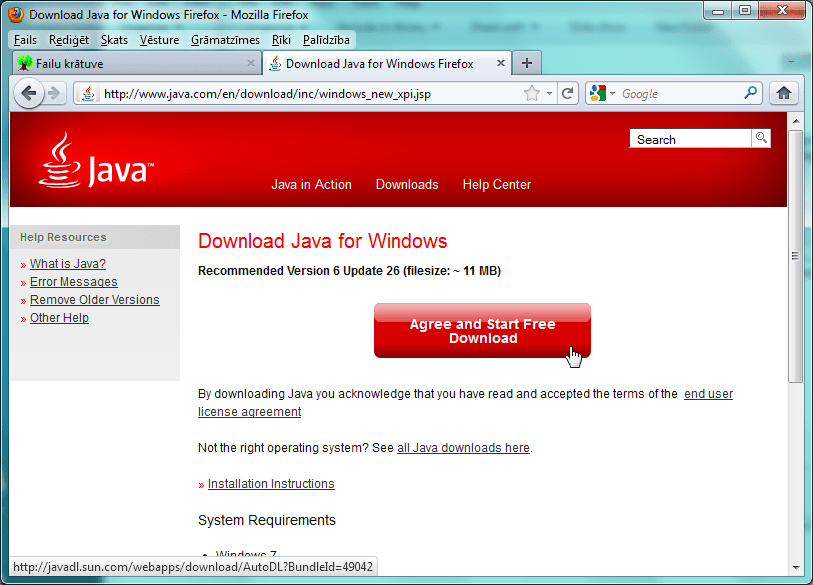The width and height of the screenshot is (813, 585).
Task: Click the Java site Search field
Action: [690, 139]
